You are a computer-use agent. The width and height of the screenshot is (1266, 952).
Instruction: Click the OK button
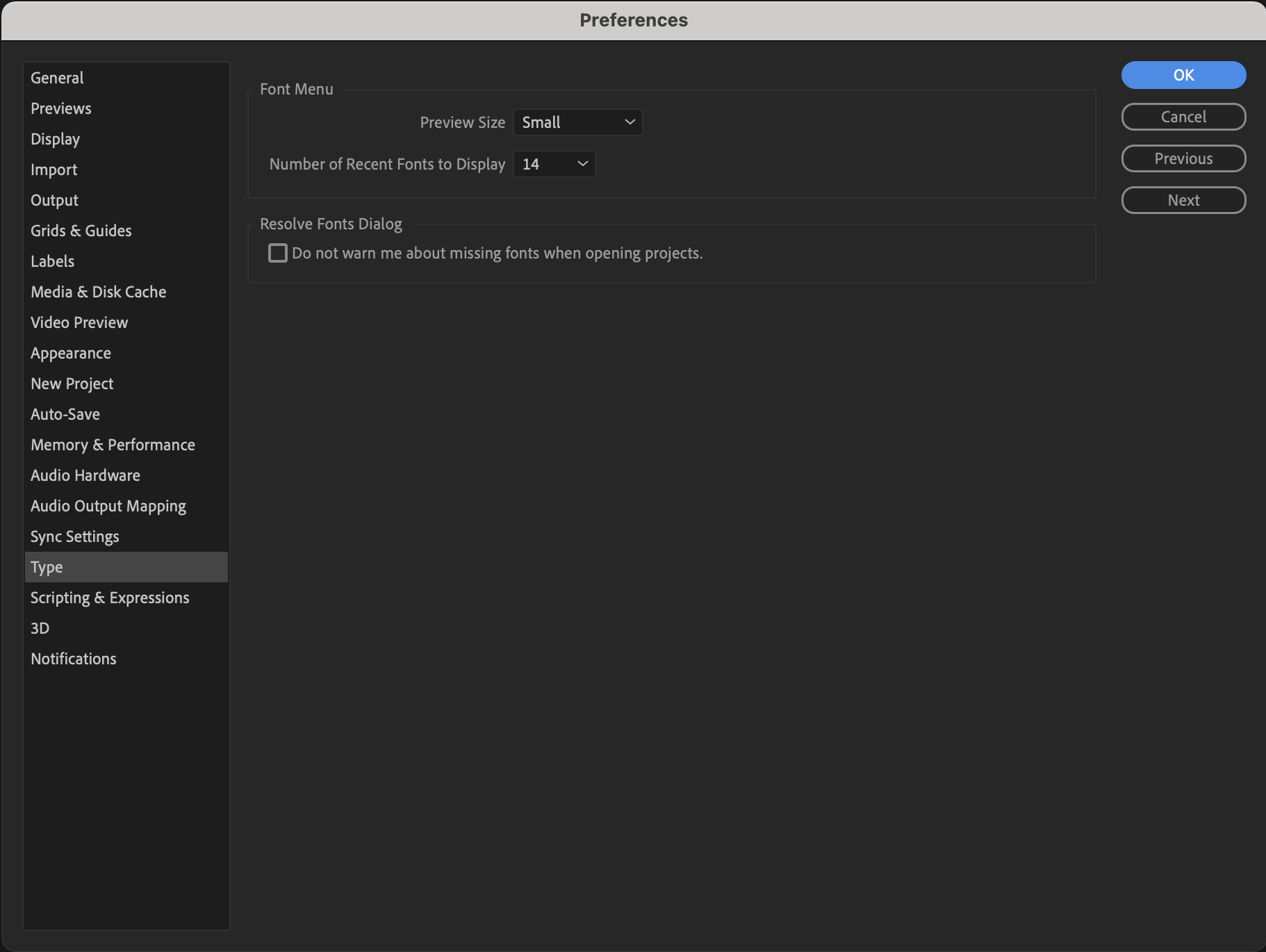click(1183, 74)
